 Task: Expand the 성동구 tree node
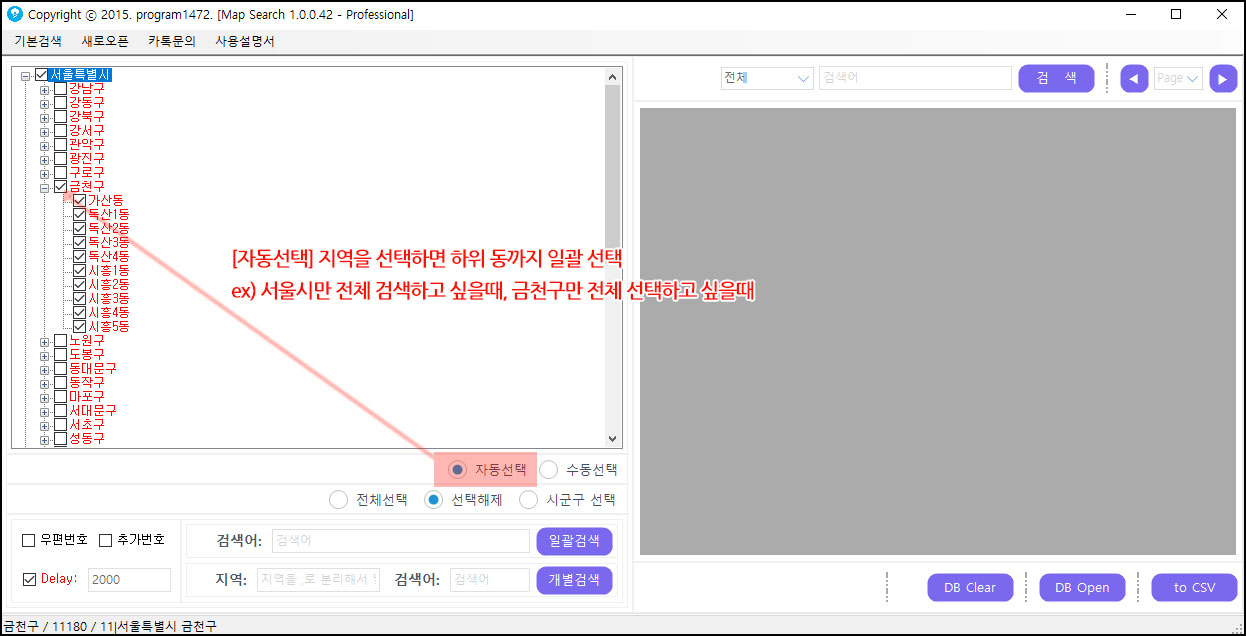click(44, 439)
